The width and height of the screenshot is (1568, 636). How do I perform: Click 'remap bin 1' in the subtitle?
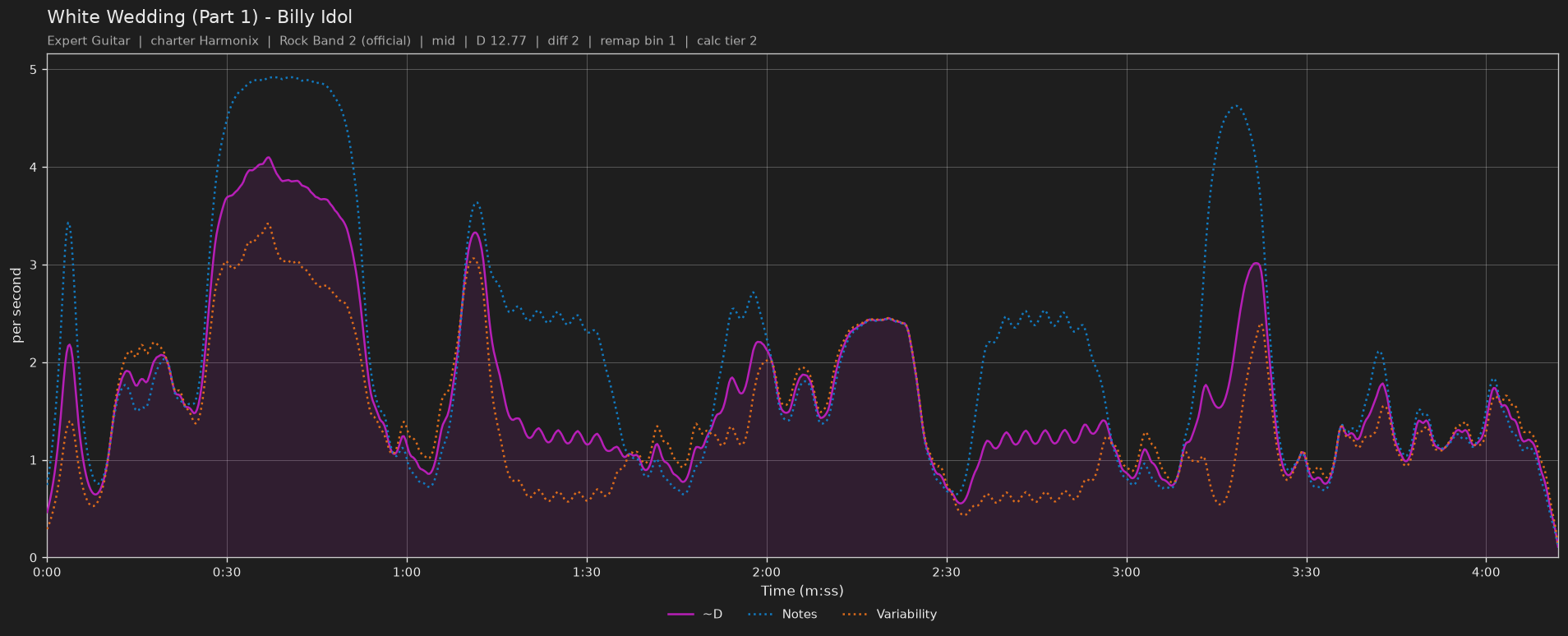tap(638, 41)
